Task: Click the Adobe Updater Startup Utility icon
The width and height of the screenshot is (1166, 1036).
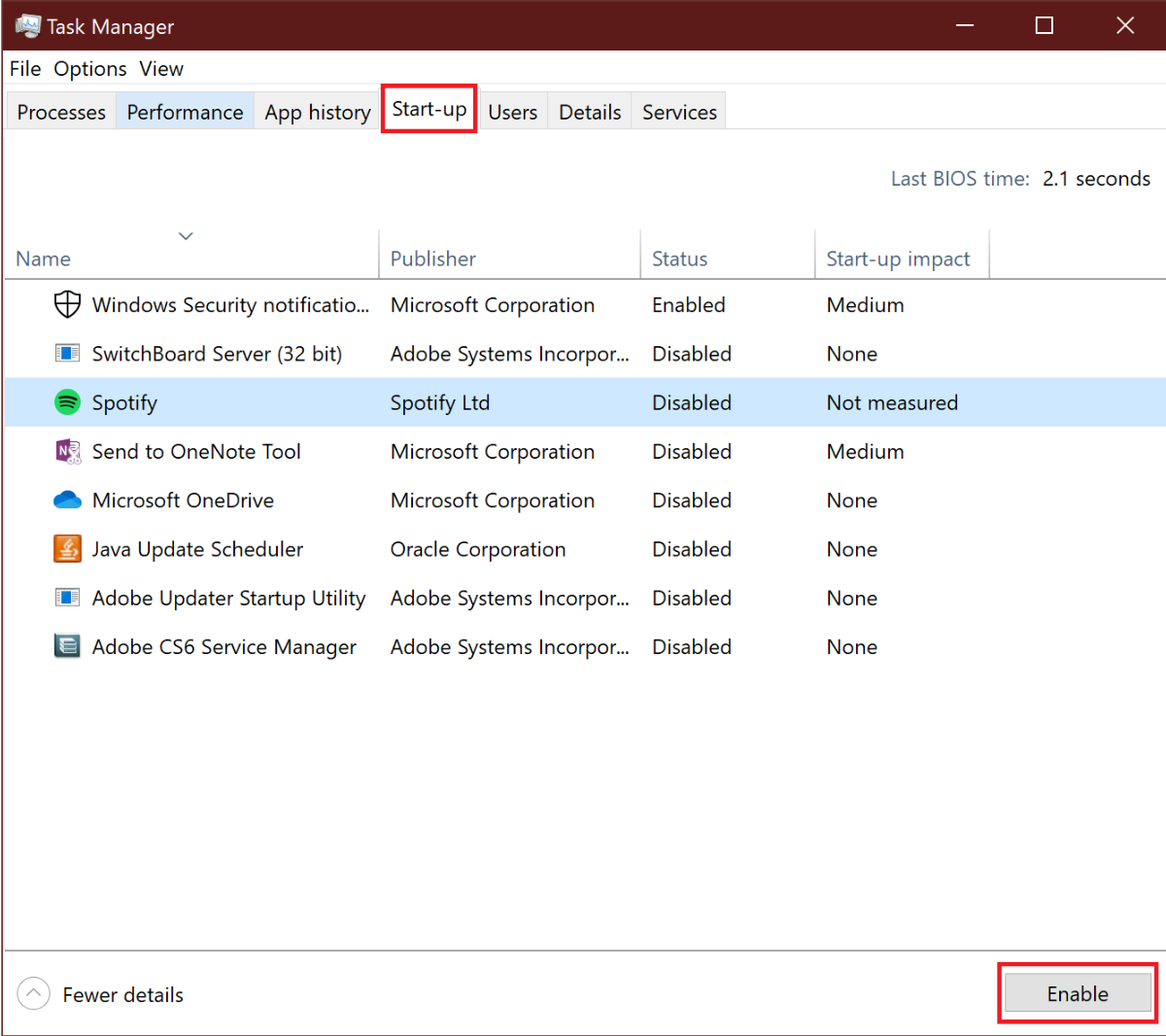Action: coord(67,598)
